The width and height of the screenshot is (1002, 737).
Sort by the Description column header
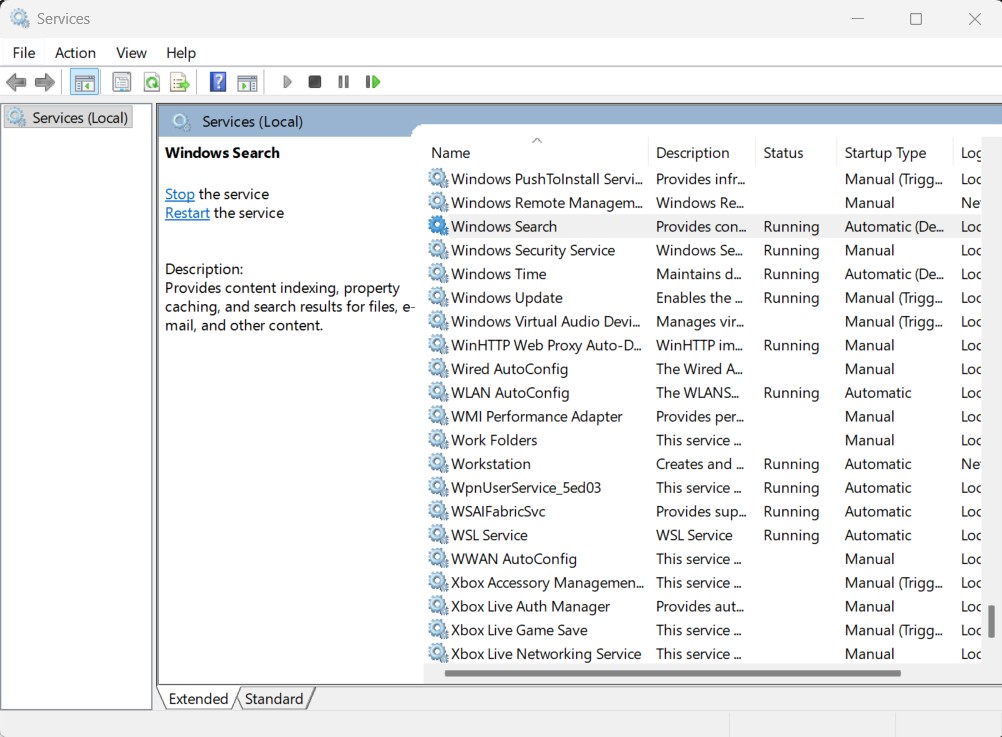click(702, 153)
